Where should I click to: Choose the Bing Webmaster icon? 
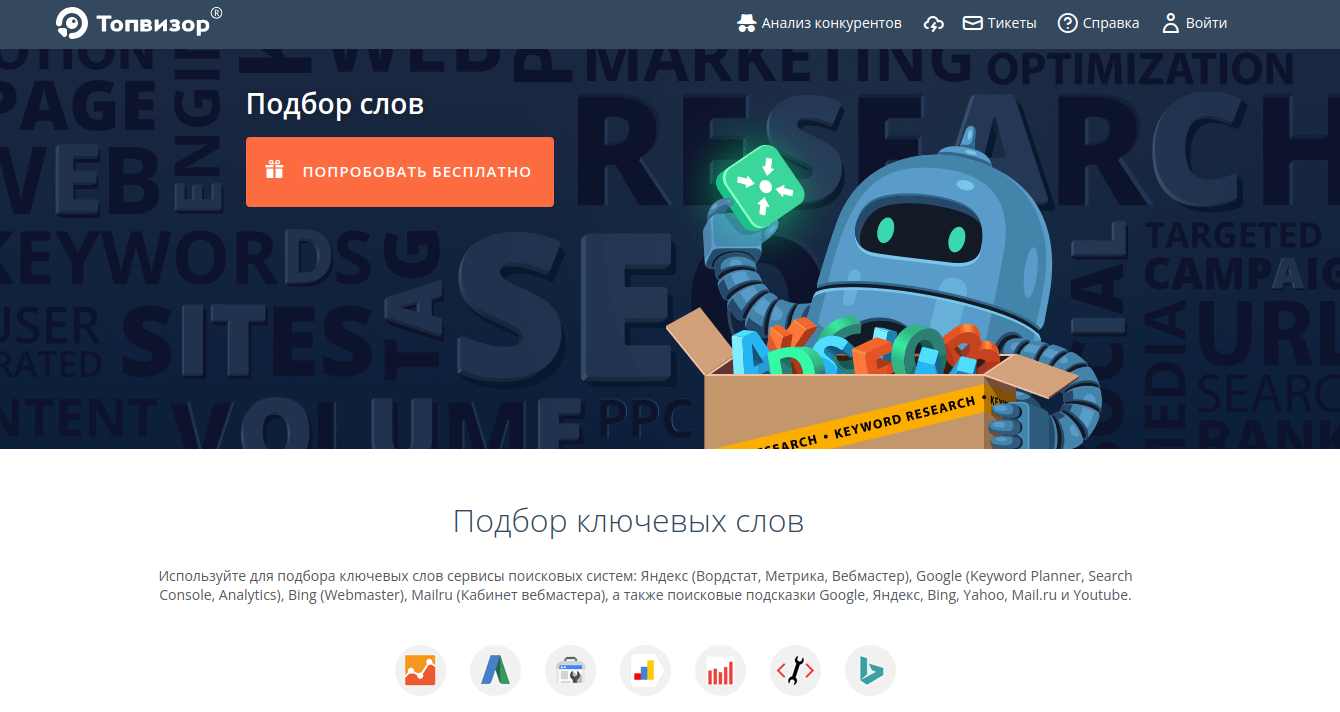click(x=870, y=670)
